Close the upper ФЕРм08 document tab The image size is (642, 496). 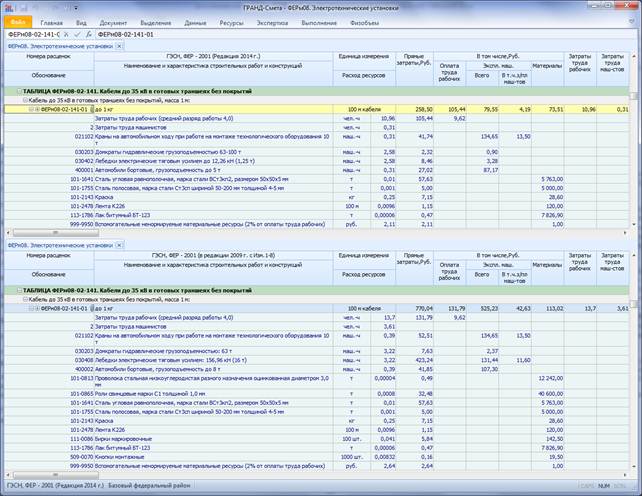click(x=119, y=46)
